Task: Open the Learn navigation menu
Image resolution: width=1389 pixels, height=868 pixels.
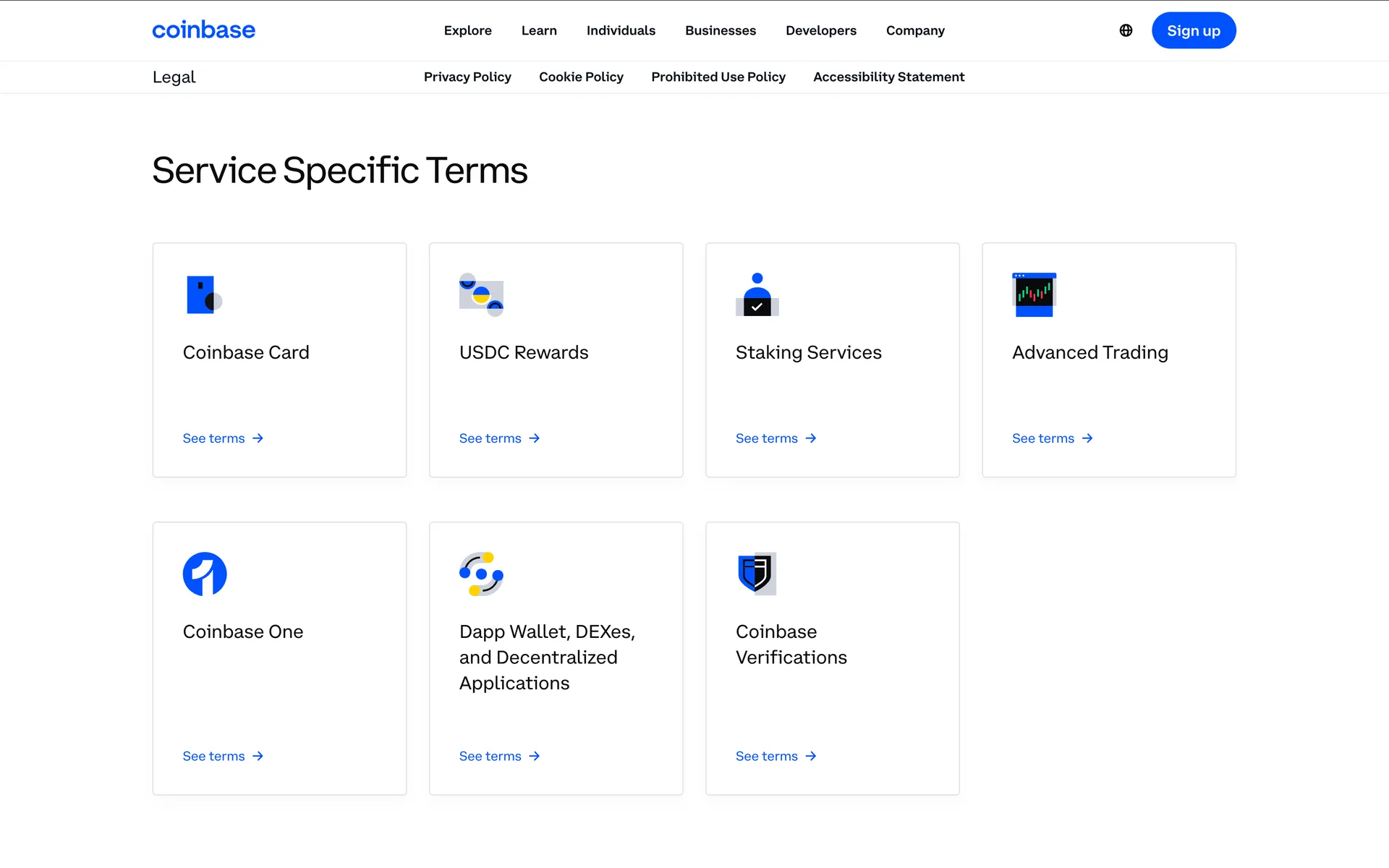Action: point(539,30)
